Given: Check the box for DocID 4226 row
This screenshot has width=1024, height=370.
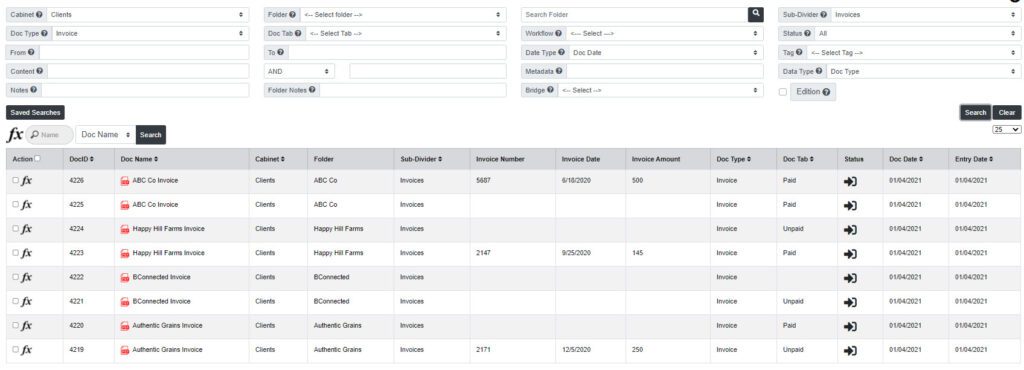Looking at the screenshot, I should tap(16, 181).
